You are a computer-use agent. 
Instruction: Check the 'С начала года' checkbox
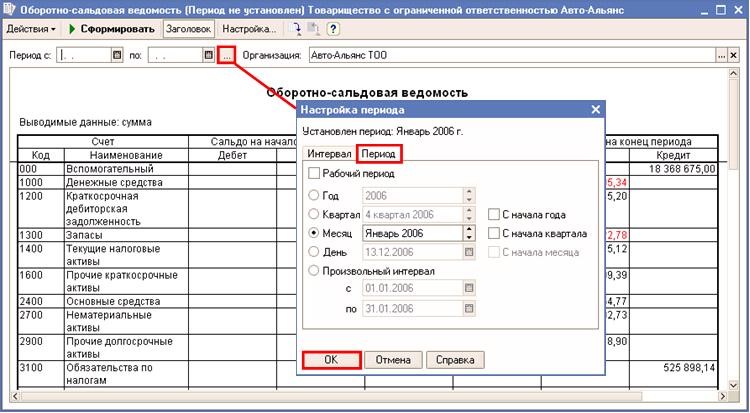[x=494, y=214]
